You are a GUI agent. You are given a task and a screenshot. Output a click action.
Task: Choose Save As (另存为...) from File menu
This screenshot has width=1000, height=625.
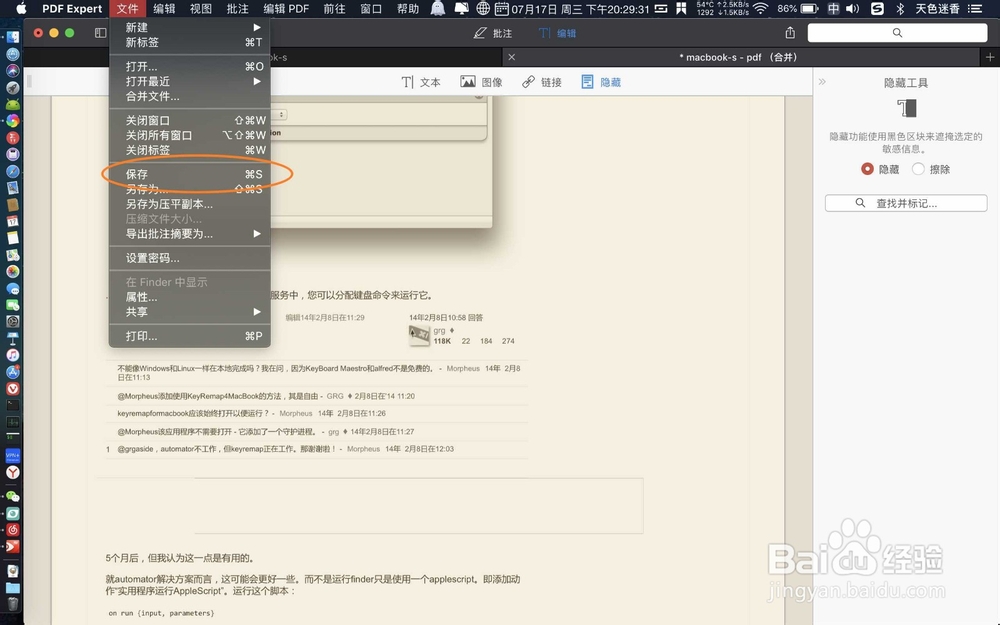pyautogui.click(x=189, y=189)
